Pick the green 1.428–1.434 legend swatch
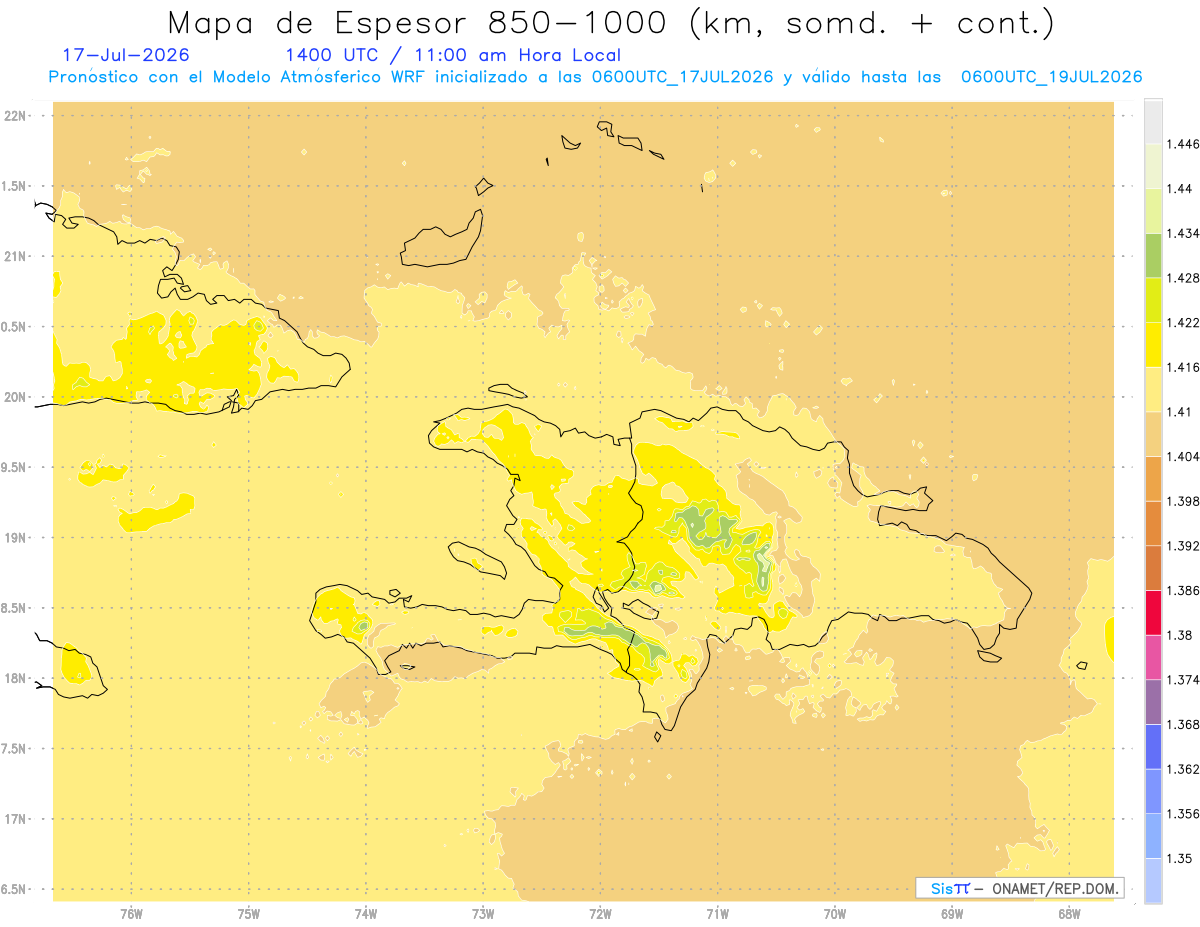1200x927 pixels. [1153, 255]
